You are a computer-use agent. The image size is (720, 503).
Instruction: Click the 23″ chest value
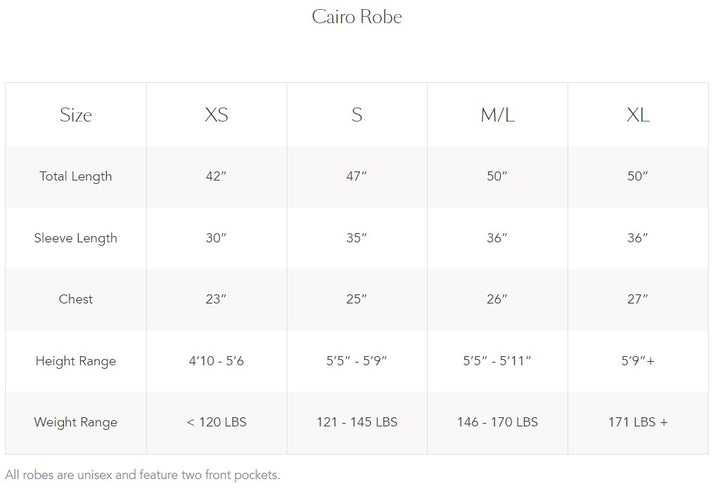[216, 299]
